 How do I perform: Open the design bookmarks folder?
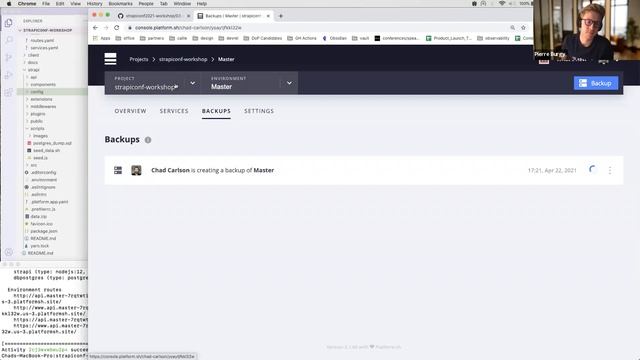[x=204, y=38]
